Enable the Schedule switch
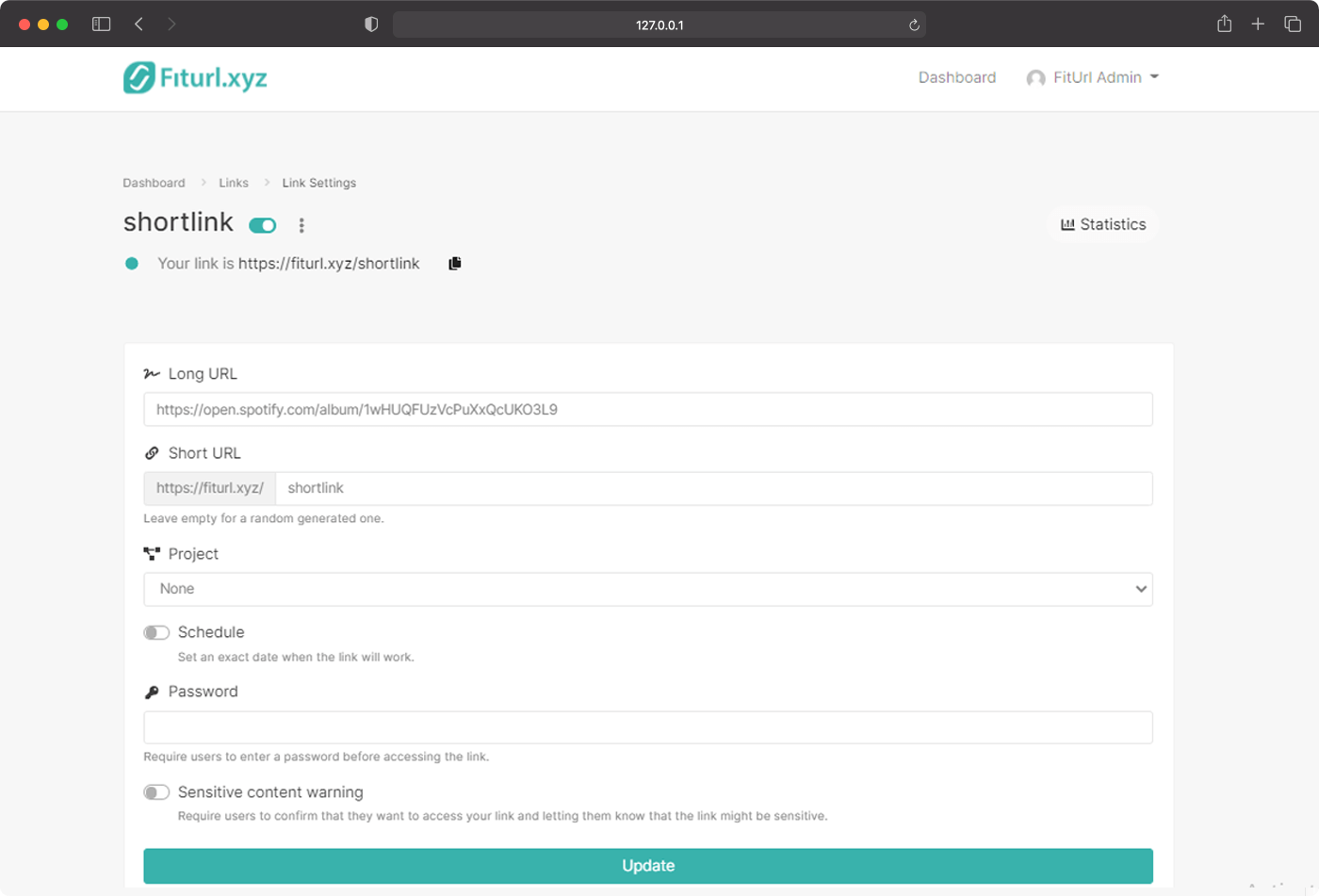The image size is (1319, 896). [x=156, y=632]
